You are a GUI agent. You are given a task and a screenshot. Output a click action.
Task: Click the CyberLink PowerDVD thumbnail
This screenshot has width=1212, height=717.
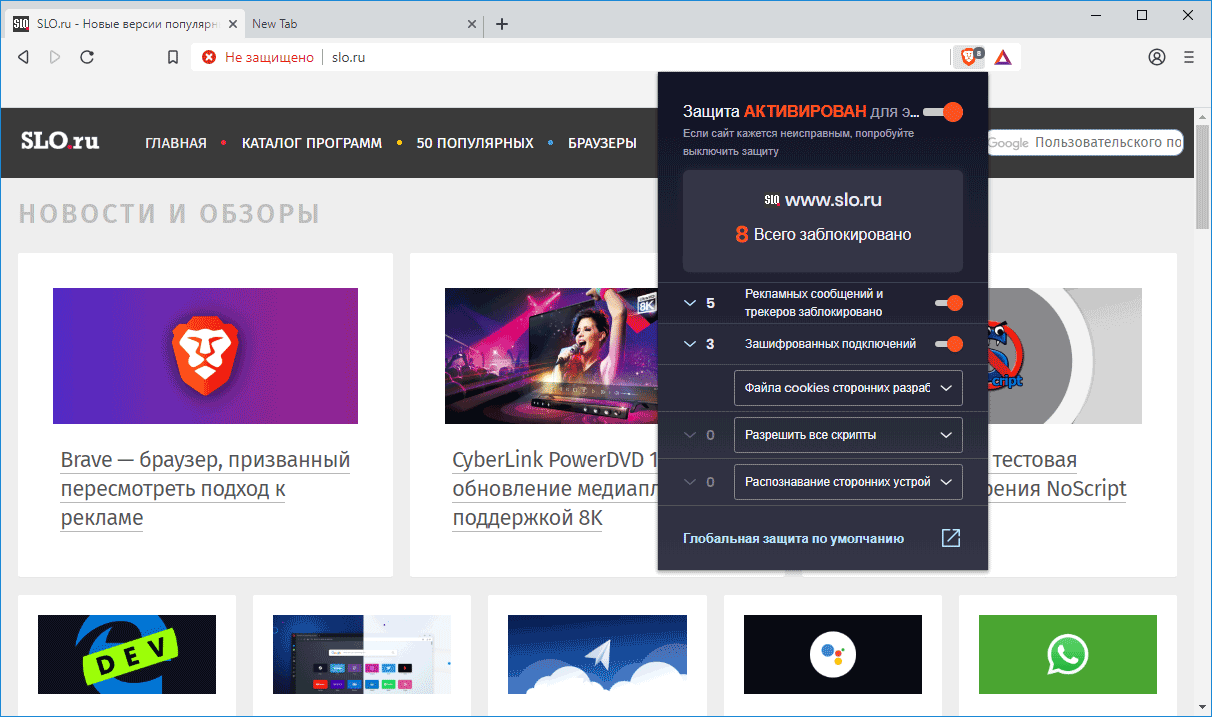coord(551,356)
